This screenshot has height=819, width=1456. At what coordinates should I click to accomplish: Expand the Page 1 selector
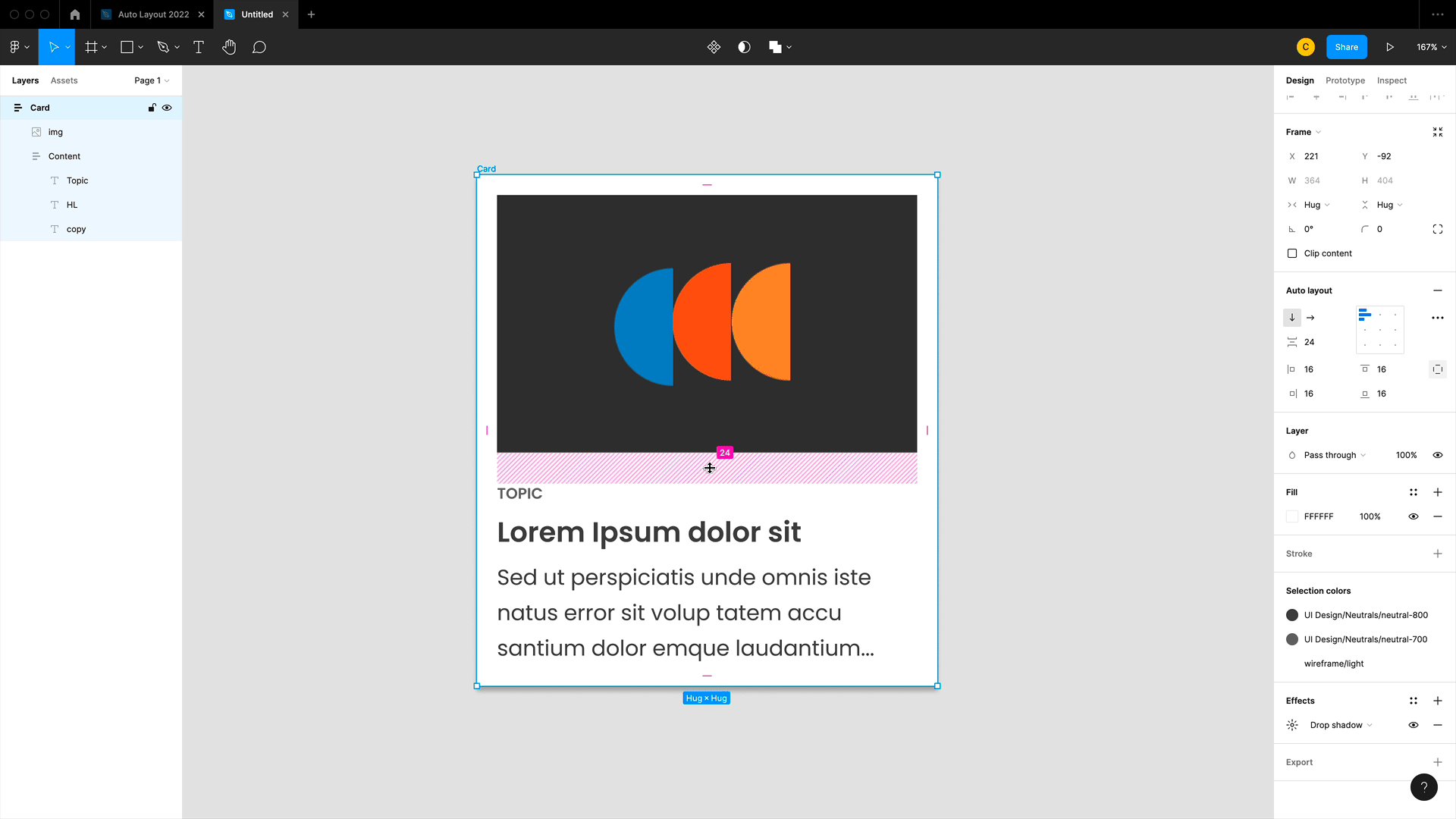[152, 80]
